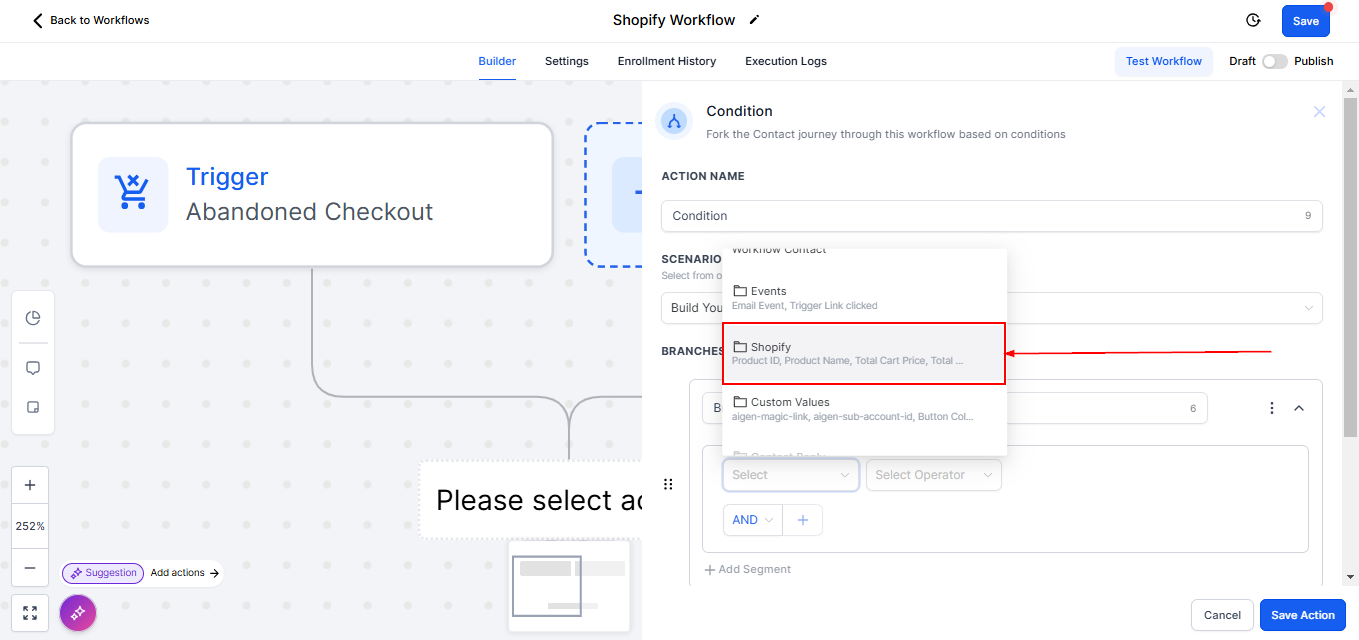The image size is (1359, 640).
Task: Open the purple AI assistant button
Action: point(78,612)
